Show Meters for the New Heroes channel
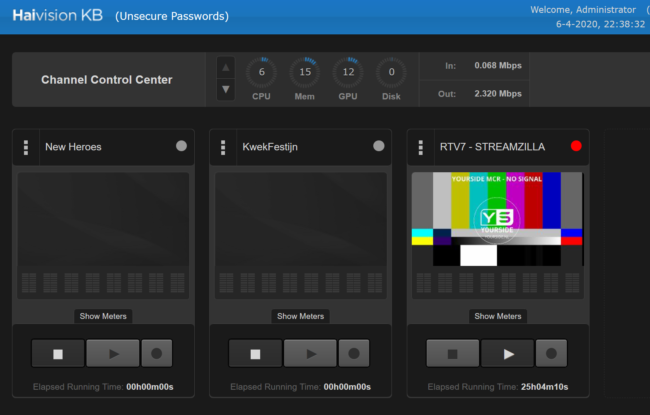The width and height of the screenshot is (650, 415). coord(104,316)
